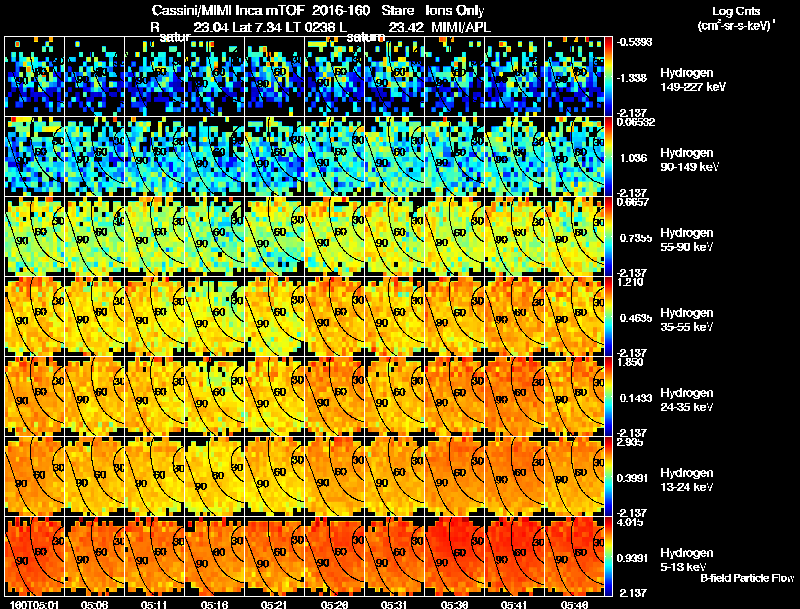Click the '05:41' time axis label
The height and width of the screenshot is (609, 800).
pyautogui.click(x=514, y=604)
